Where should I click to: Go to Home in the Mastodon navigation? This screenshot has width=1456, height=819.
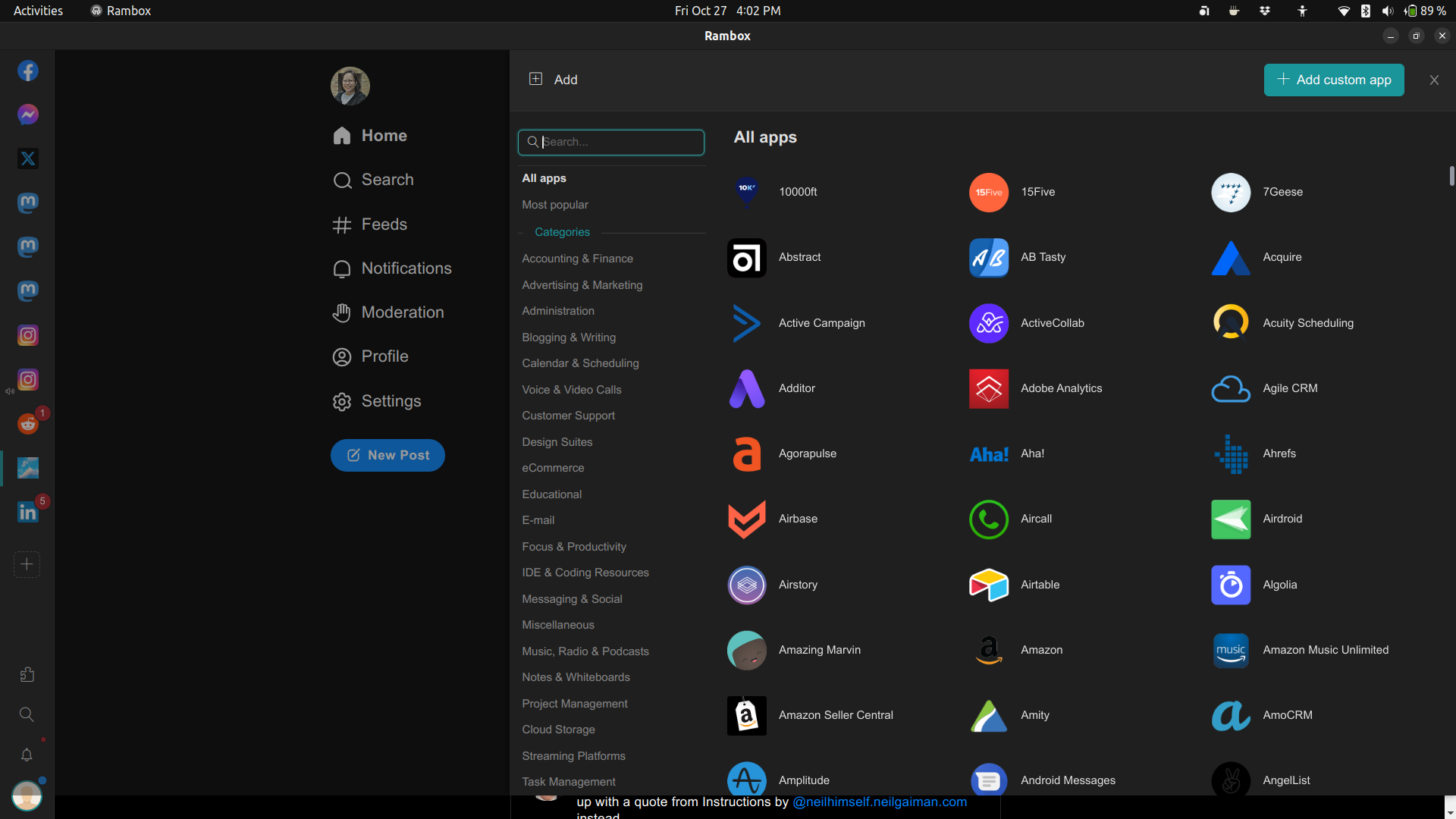tap(370, 136)
